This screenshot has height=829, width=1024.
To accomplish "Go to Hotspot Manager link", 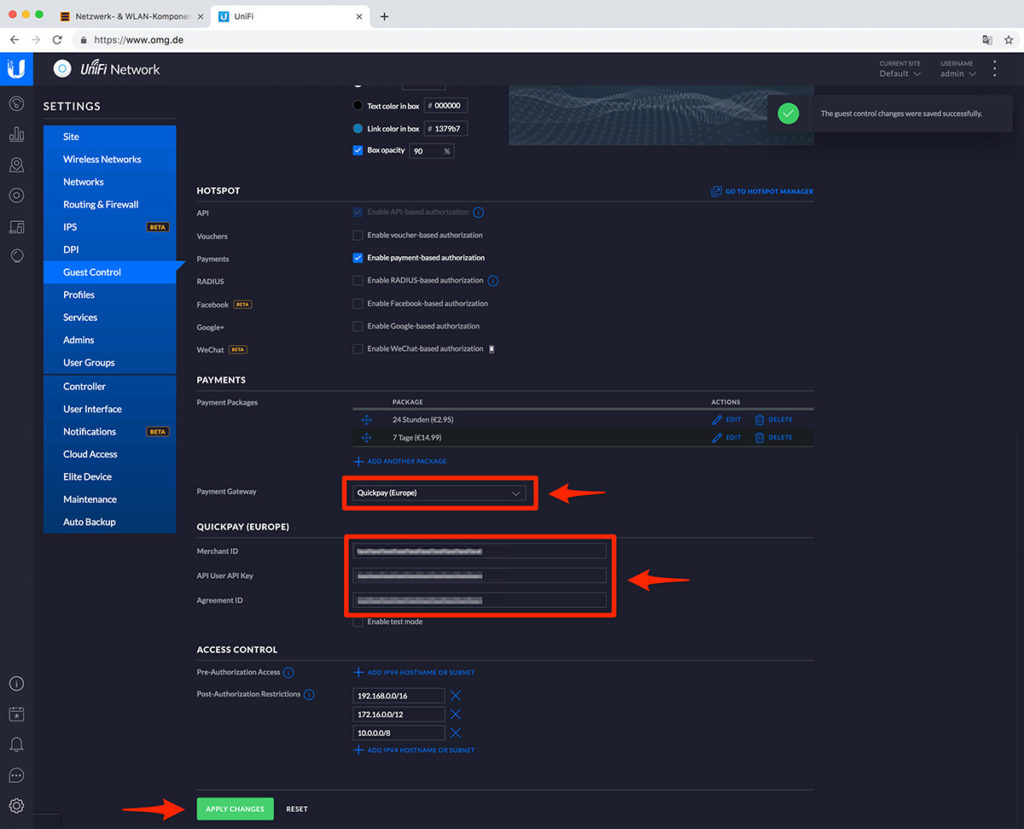I will point(761,191).
